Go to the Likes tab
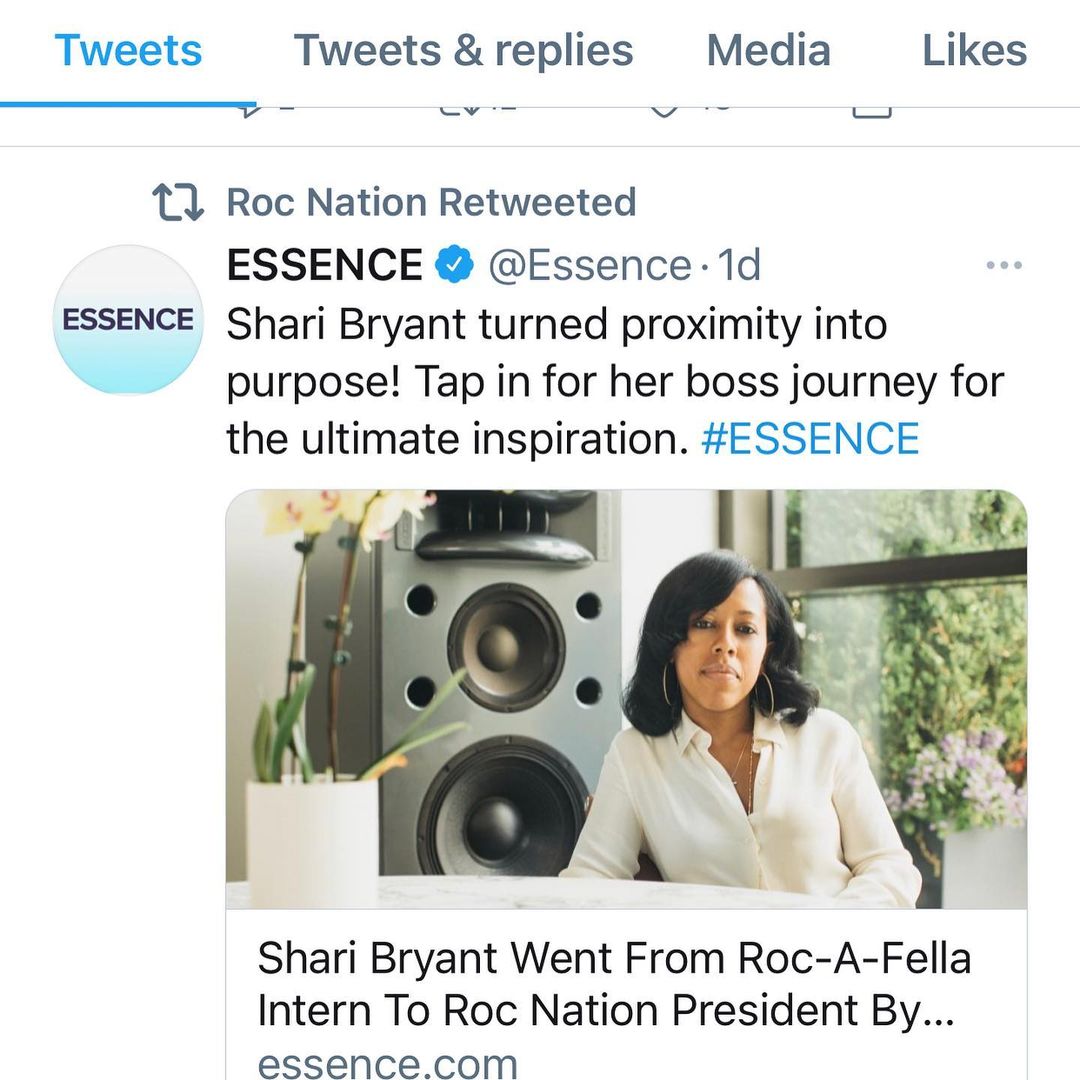 [x=974, y=50]
